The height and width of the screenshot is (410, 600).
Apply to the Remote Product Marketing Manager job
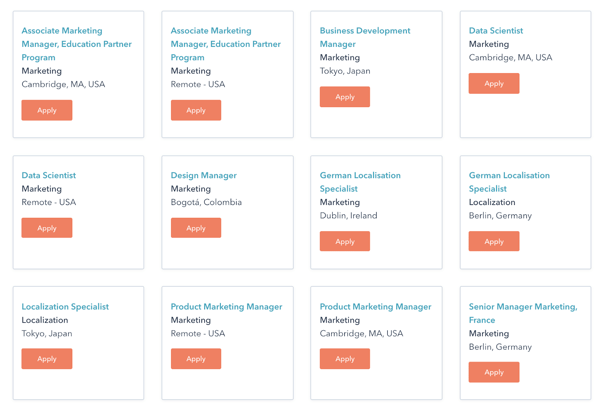tap(196, 359)
